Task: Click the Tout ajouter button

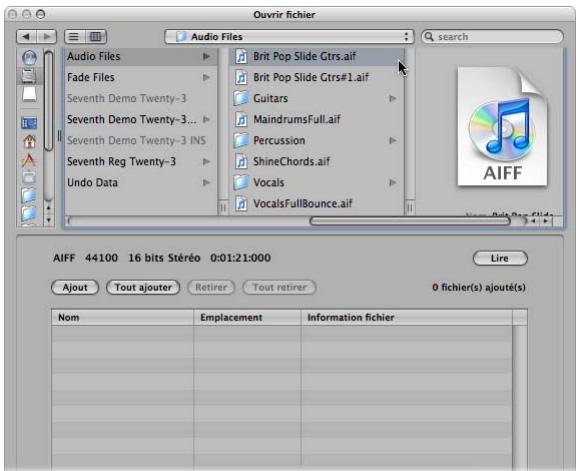Action: [143, 287]
